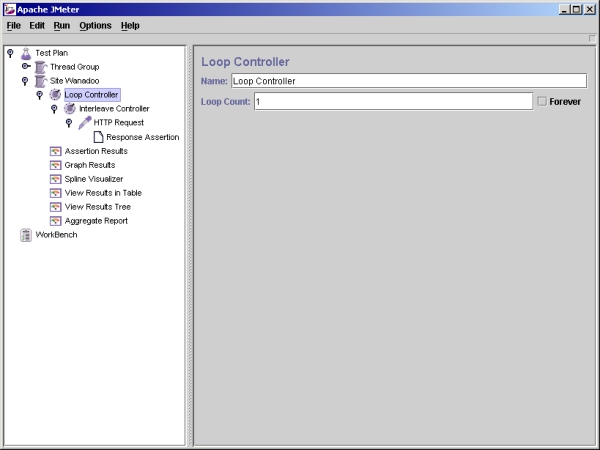Click the Aggregate Report listener icon
The width and height of the screenshot is (600, 450).
56,221
